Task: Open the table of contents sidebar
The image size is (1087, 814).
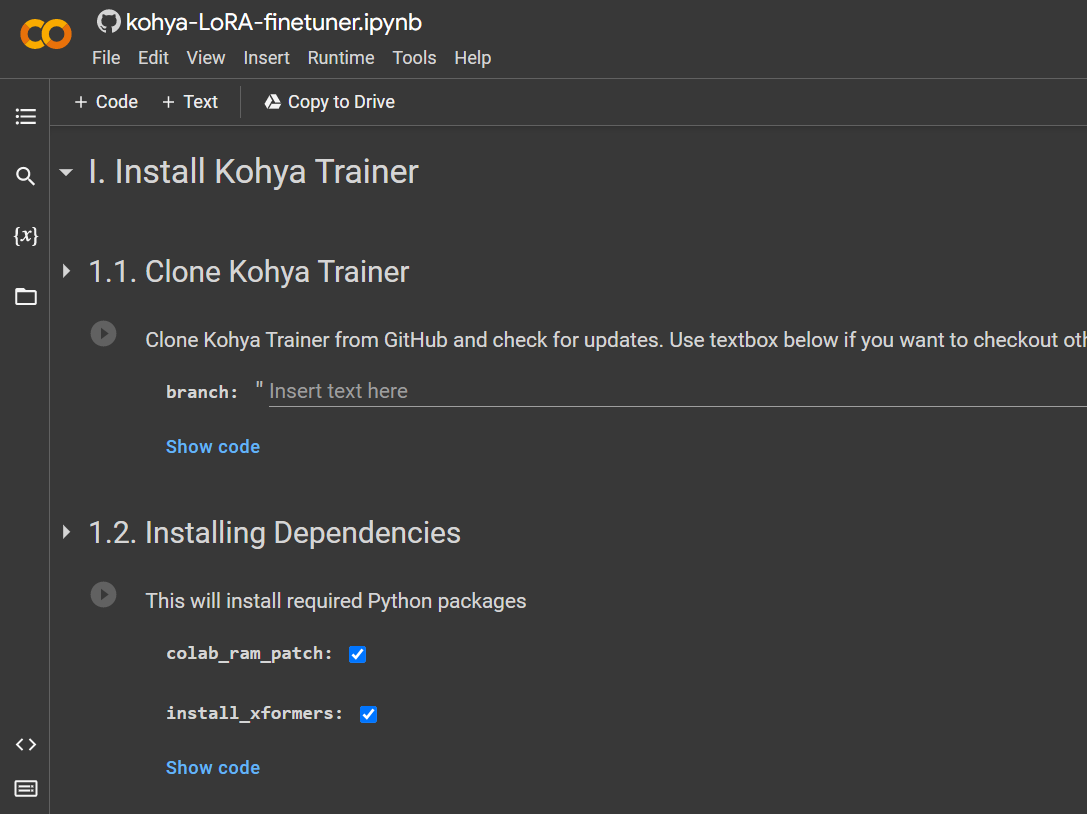Action: click(x=25, y=116)
